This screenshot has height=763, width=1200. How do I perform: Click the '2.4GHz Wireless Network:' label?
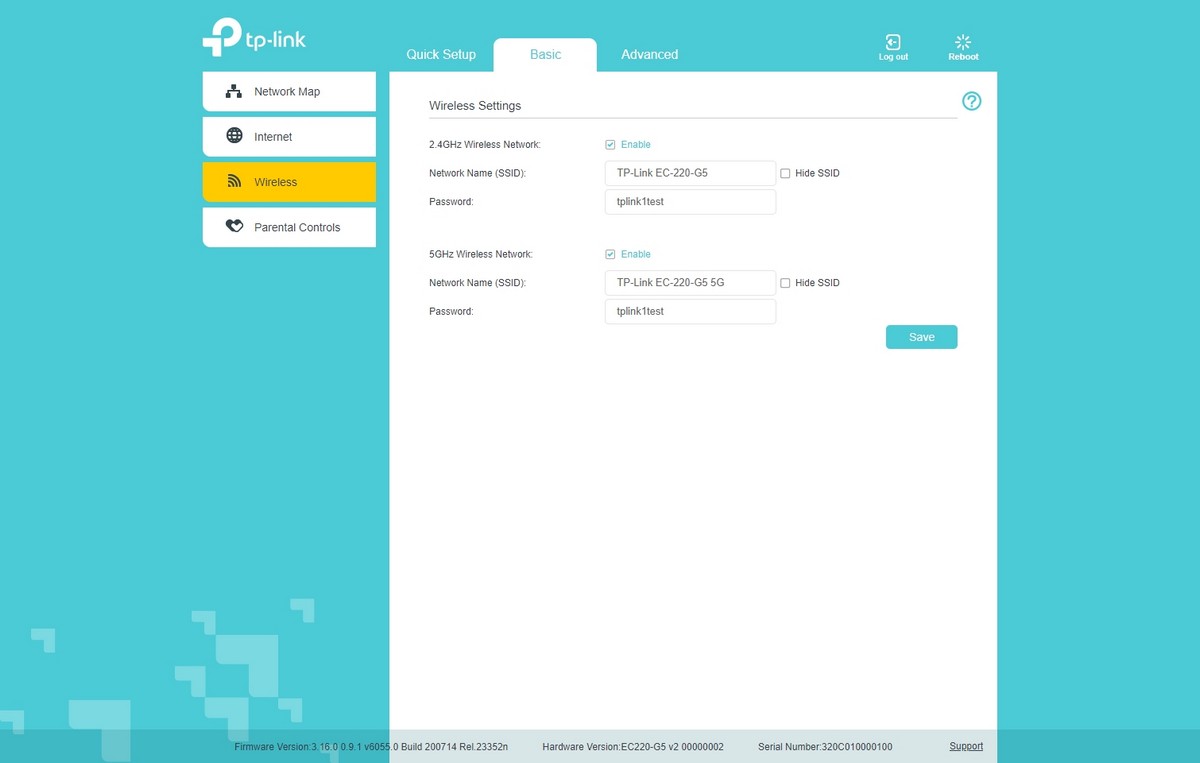coord(485,145)
